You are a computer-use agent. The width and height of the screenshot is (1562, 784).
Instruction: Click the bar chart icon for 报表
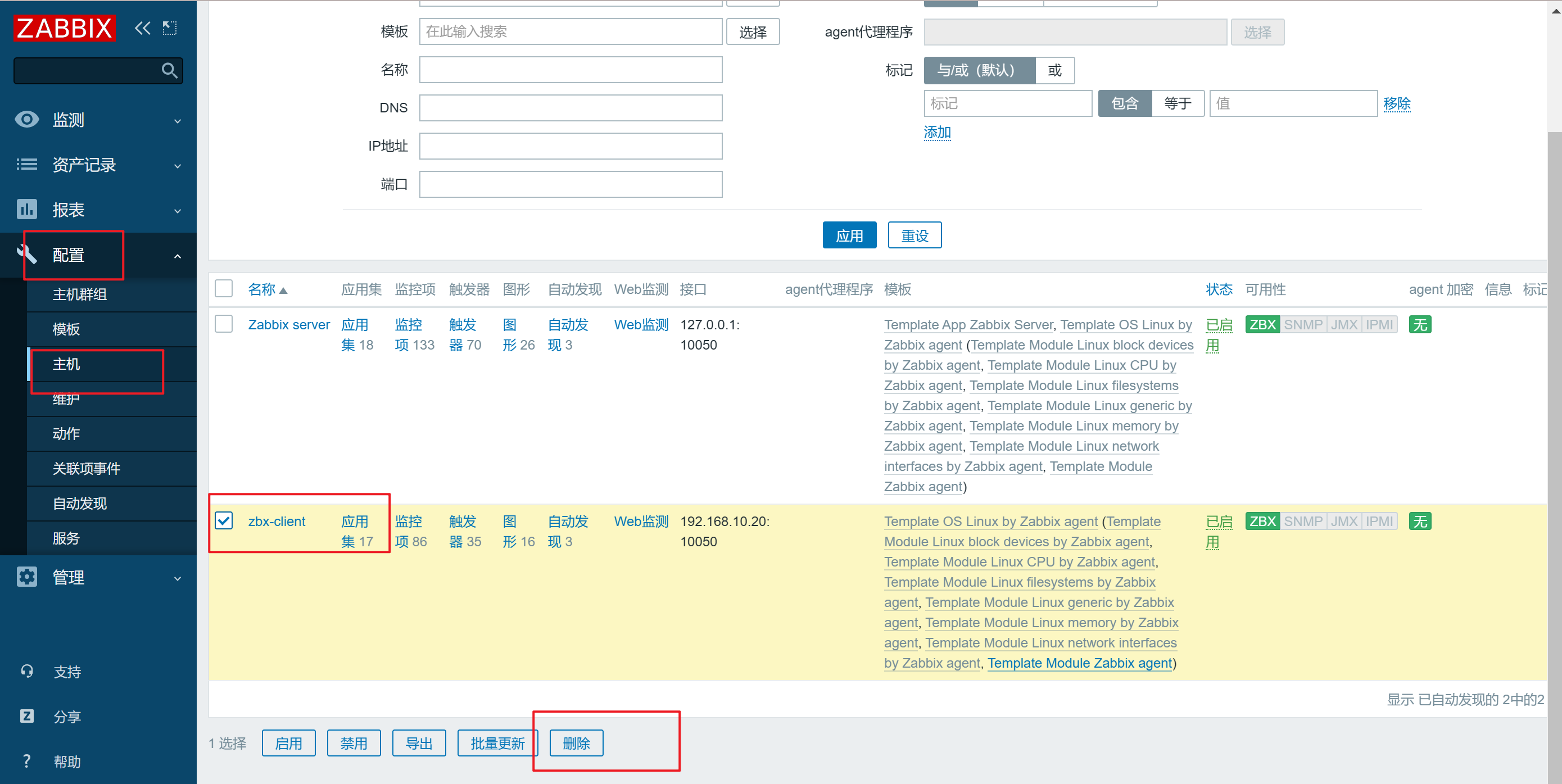tap(26, 209)
